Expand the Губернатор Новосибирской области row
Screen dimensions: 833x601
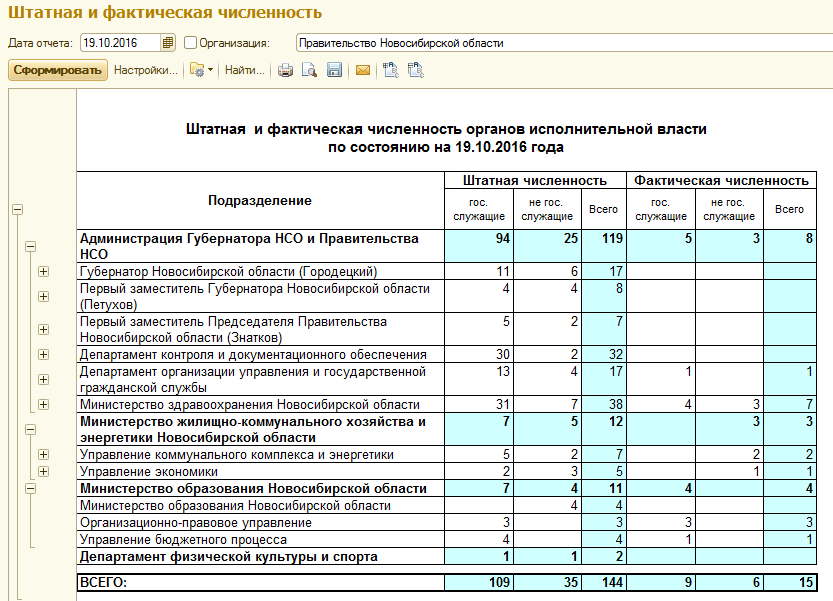tap(44, 272)
